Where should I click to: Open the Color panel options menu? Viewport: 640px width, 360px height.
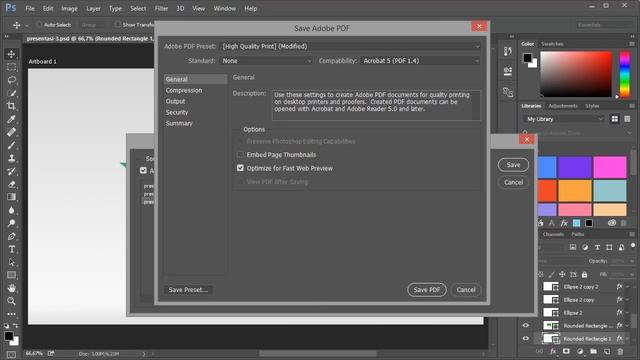(632, 44)
